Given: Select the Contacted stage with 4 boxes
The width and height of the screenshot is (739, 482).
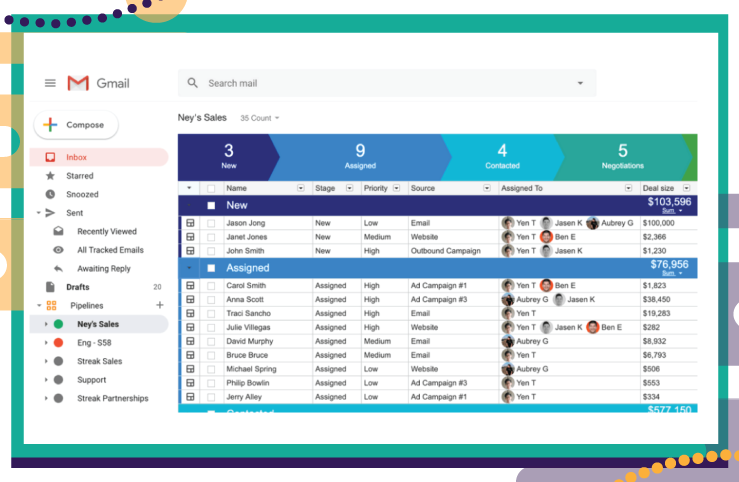Looking at the screenshot, I should click(x=502, y=157).
